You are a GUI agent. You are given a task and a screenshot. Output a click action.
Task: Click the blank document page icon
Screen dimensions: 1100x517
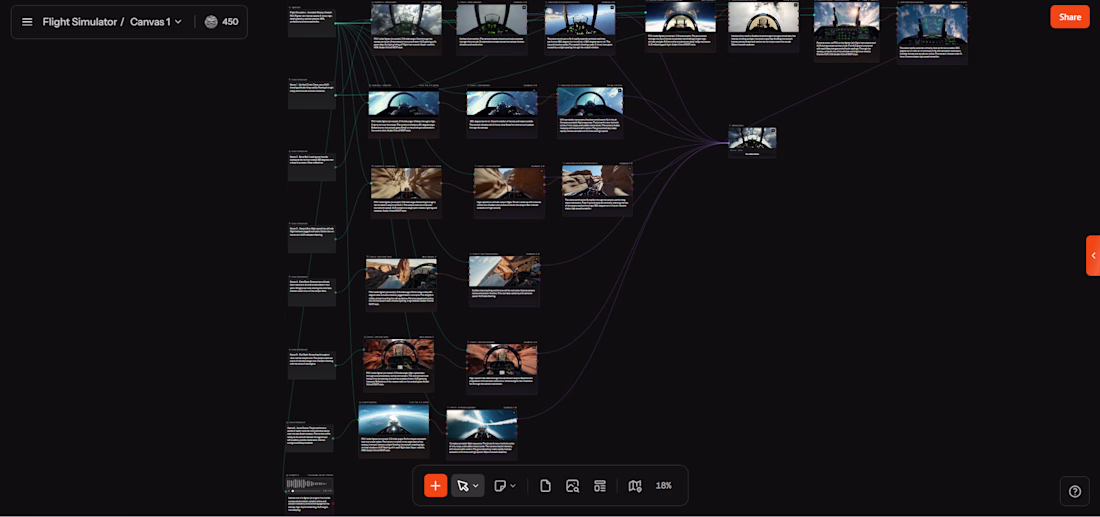(545, 485)
